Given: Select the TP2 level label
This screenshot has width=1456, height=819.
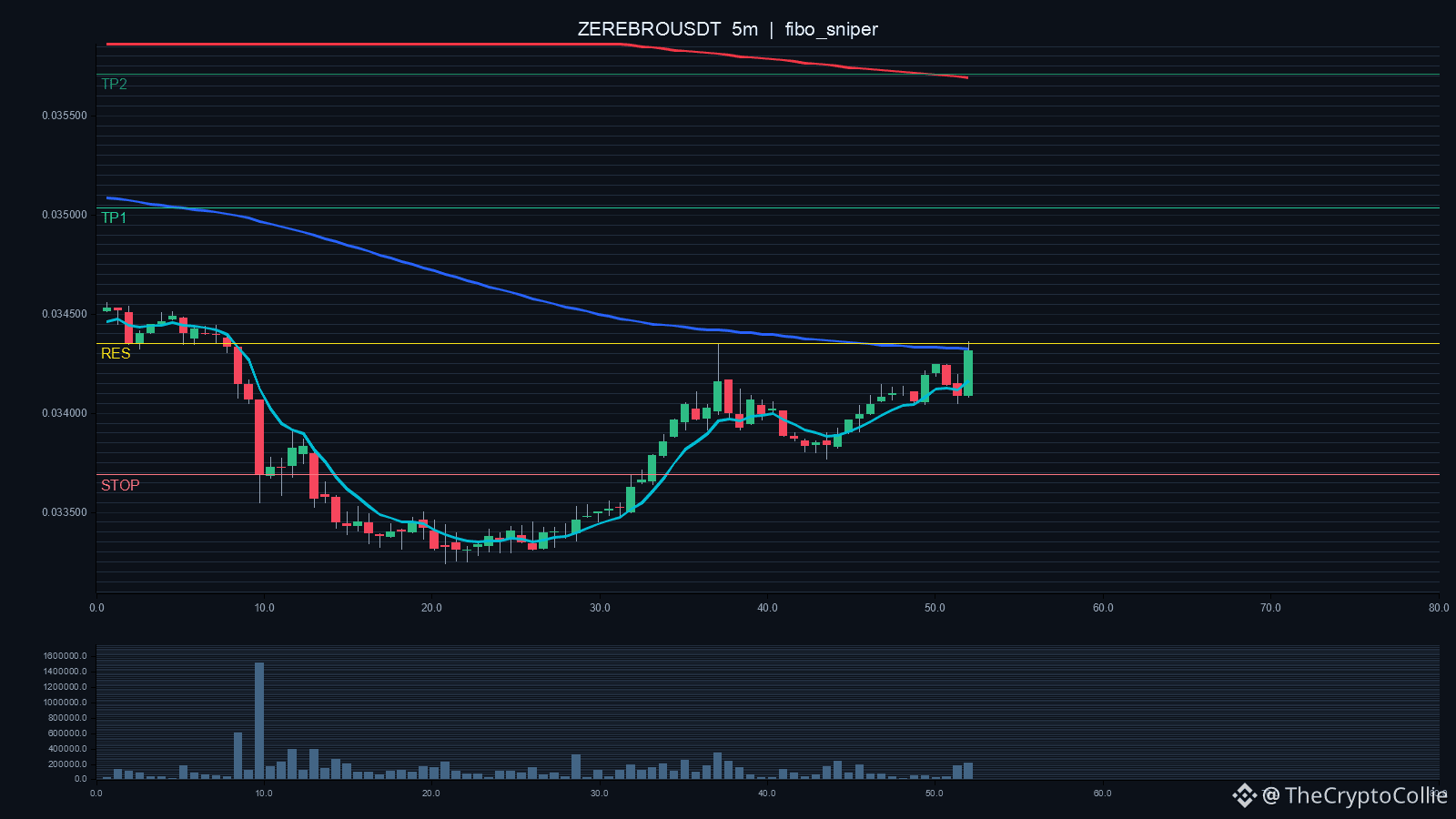Looking at the screenshot, I should 114,84.
